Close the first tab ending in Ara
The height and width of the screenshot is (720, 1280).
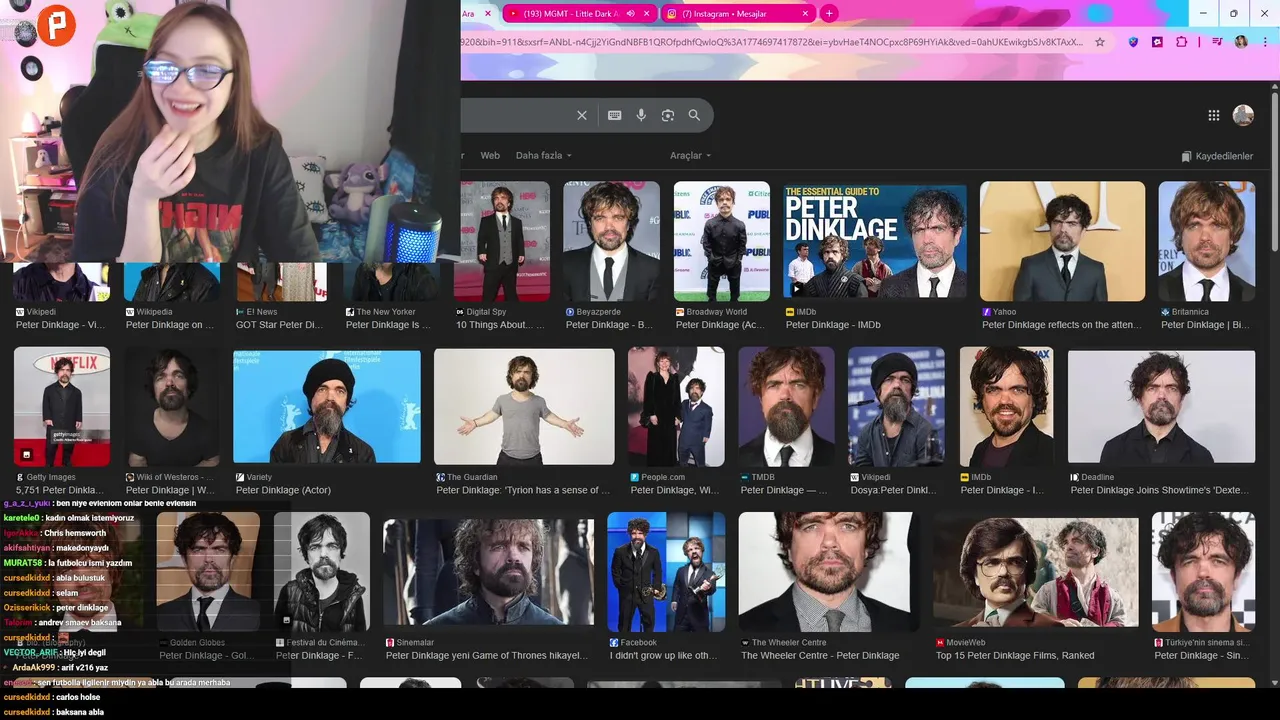point(488,13)
